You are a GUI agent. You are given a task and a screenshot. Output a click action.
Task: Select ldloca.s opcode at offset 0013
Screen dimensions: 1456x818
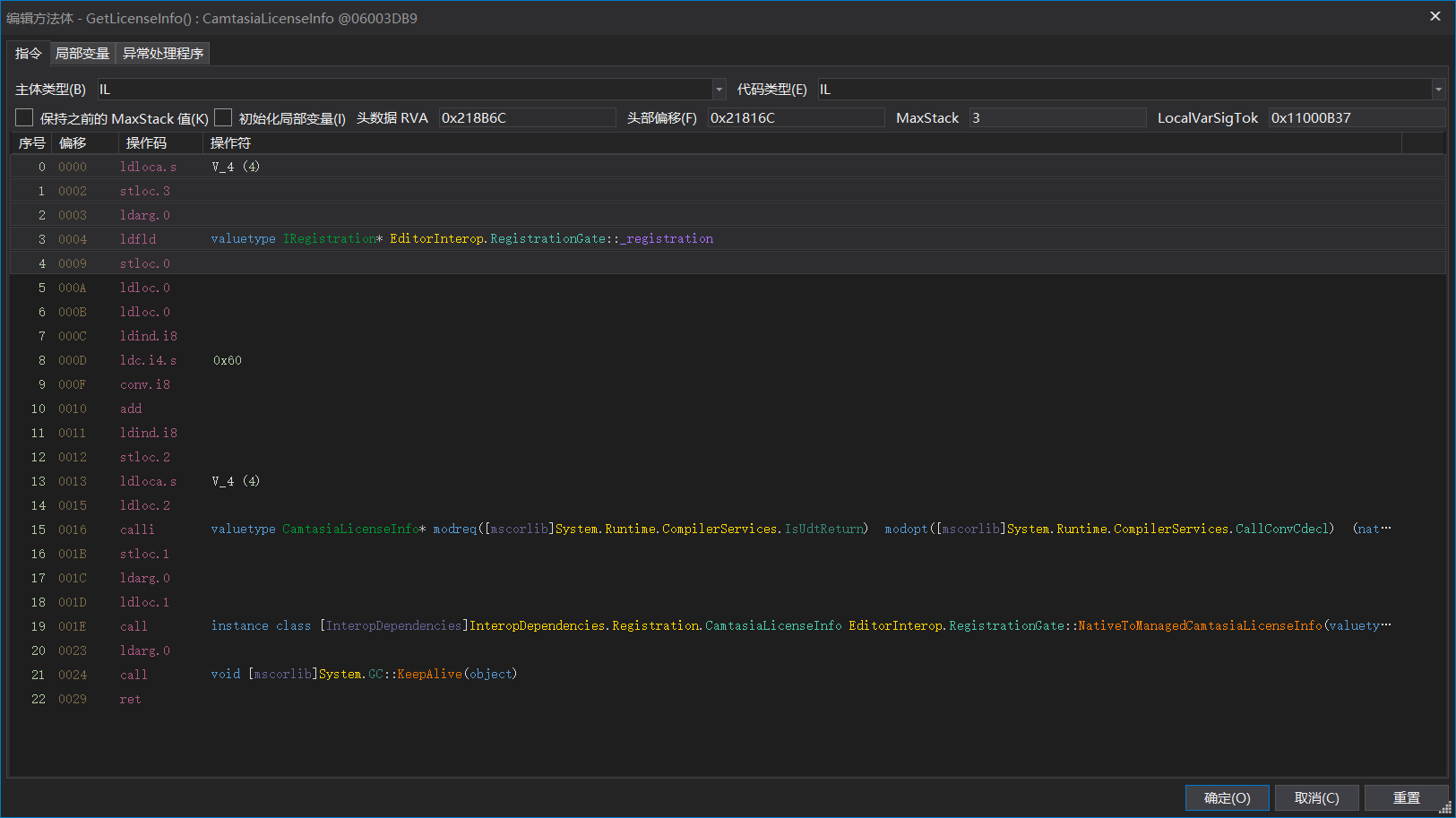click(x=148, y=481)
